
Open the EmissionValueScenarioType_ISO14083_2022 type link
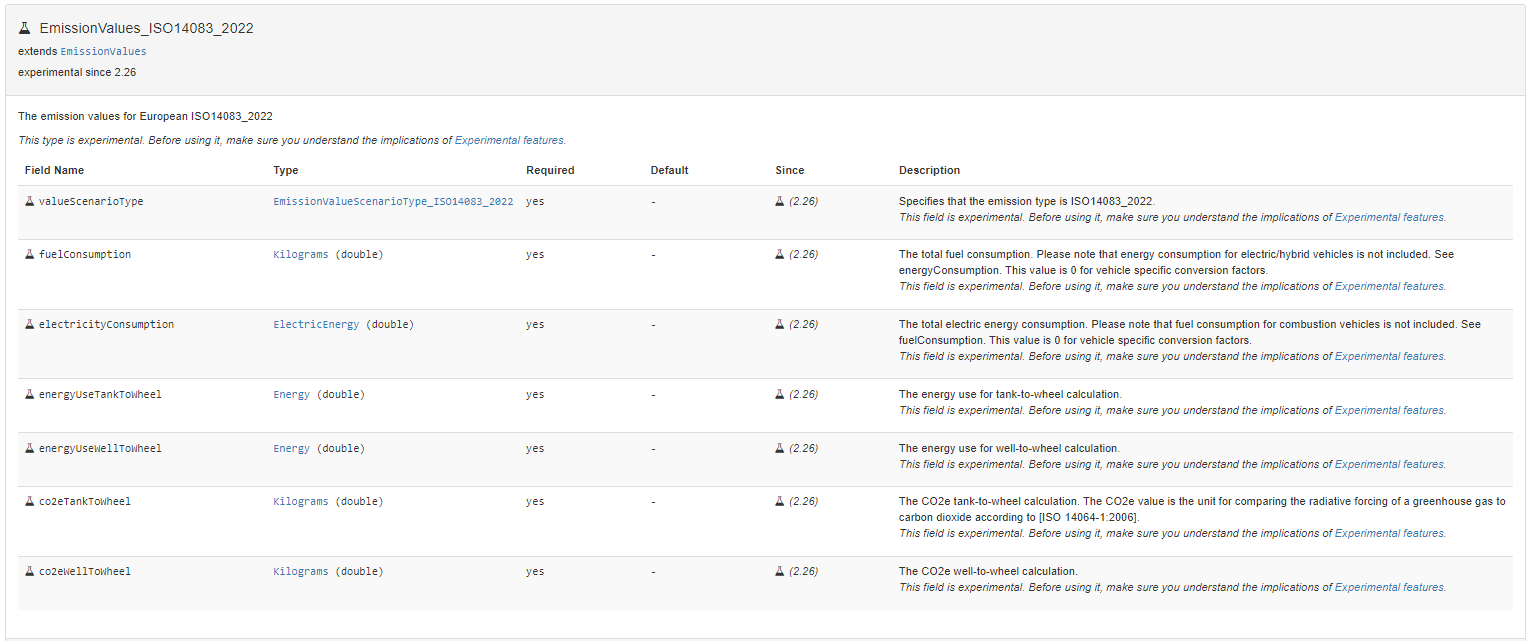click(393, 201)
